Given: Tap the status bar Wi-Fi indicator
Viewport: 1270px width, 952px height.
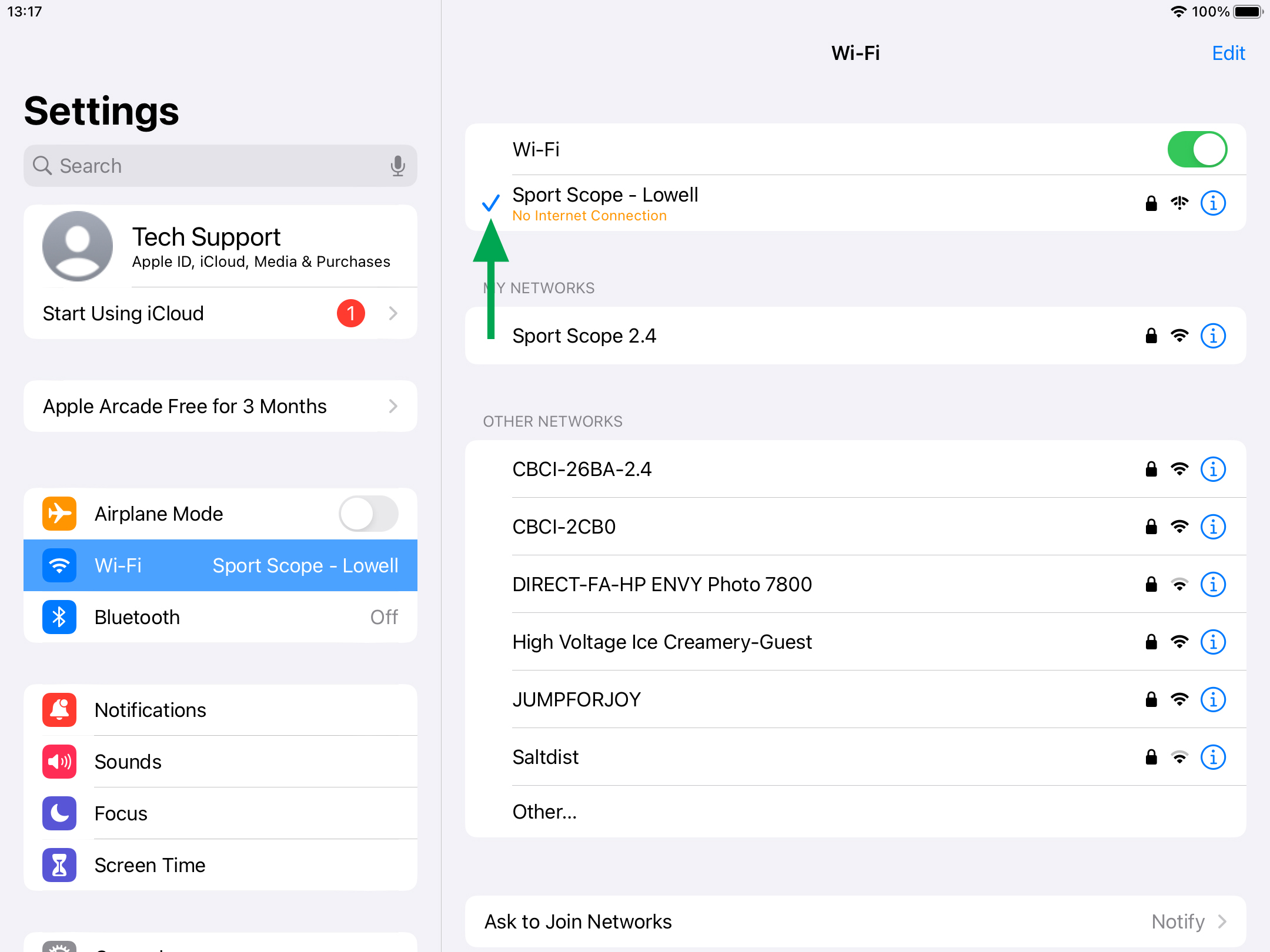Looking at the screenshot, I should 1178,12.
